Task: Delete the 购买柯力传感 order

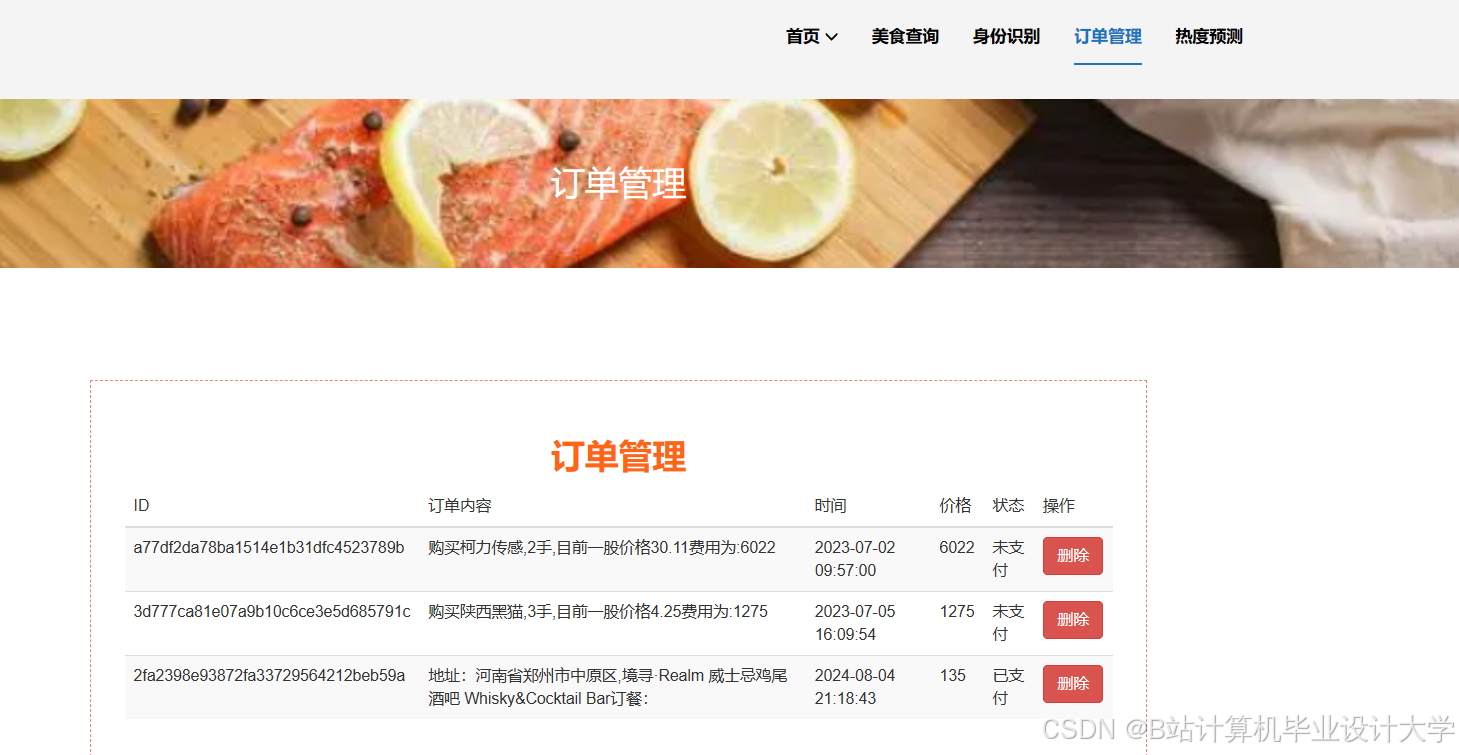Action: coord(1073,556)
